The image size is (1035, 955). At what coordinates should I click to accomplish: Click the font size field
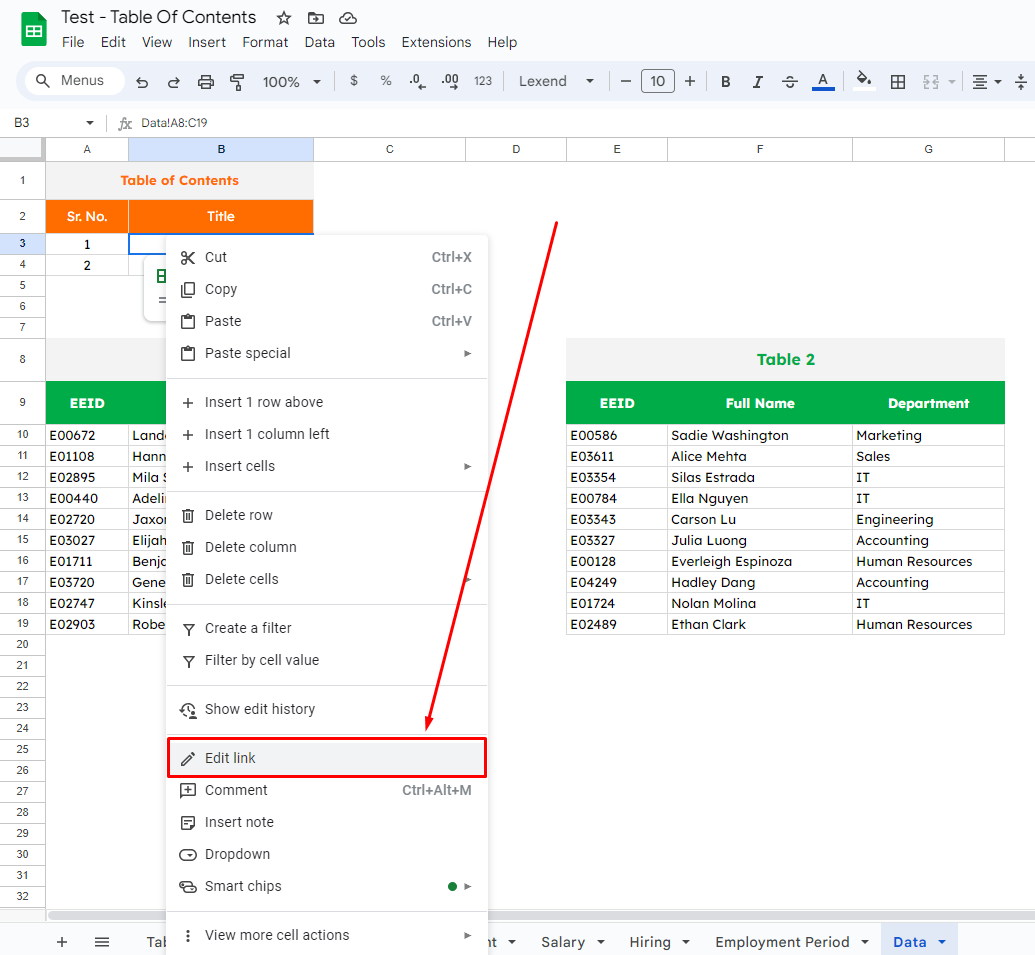click(x=657, y=81)
